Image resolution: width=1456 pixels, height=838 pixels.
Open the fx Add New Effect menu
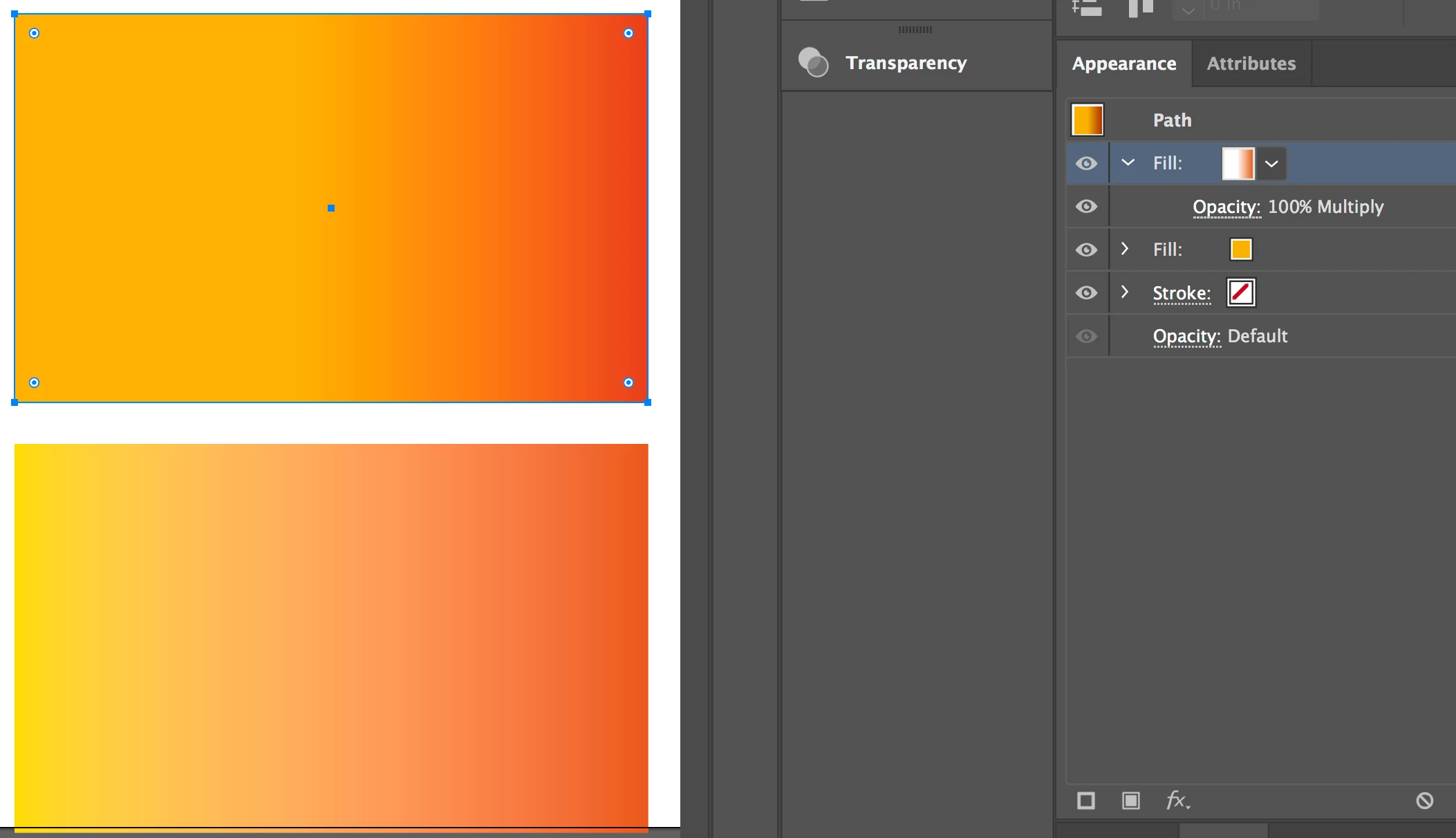pos(1177,801)
